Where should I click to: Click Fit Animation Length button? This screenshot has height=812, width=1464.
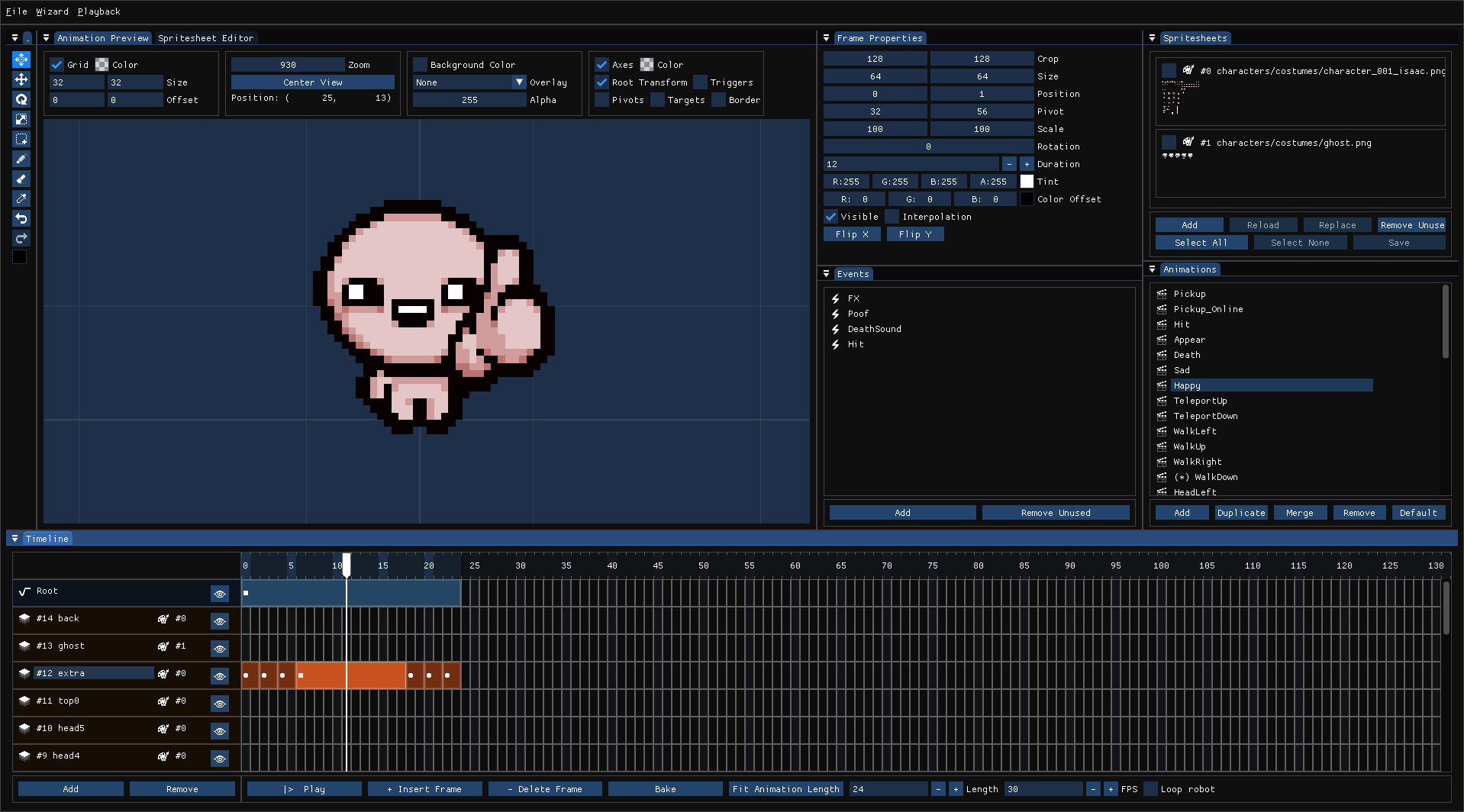click(785, 789)
